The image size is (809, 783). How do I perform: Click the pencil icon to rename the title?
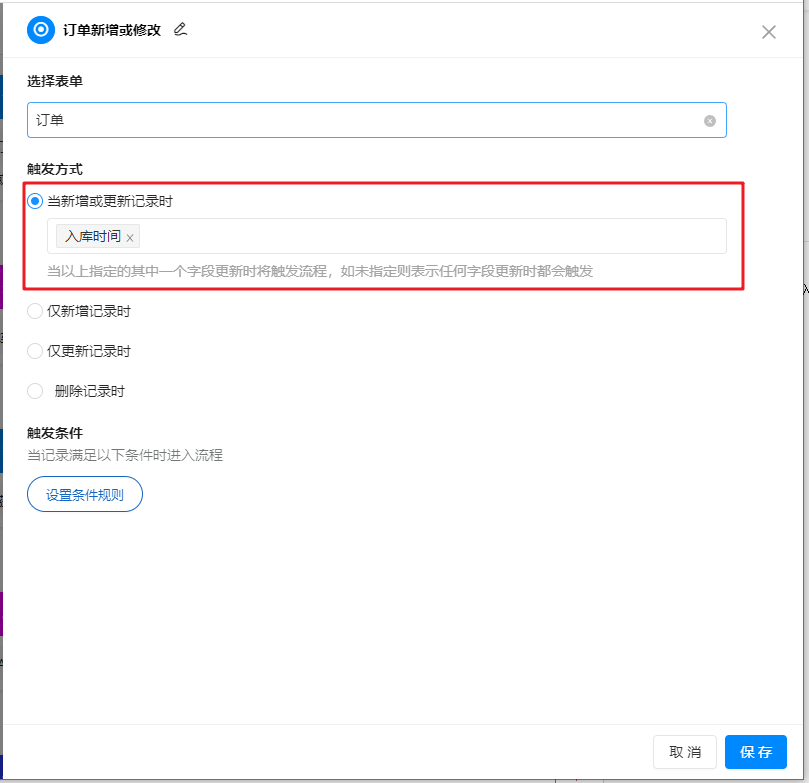[180, 29]
